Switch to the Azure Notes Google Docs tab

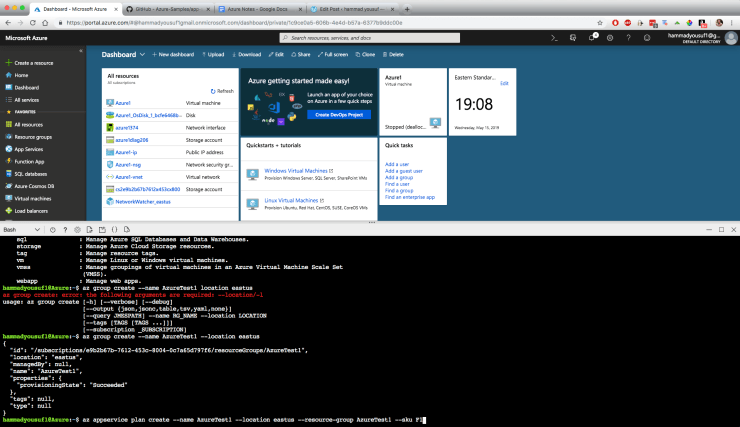(x=261, y=9)
